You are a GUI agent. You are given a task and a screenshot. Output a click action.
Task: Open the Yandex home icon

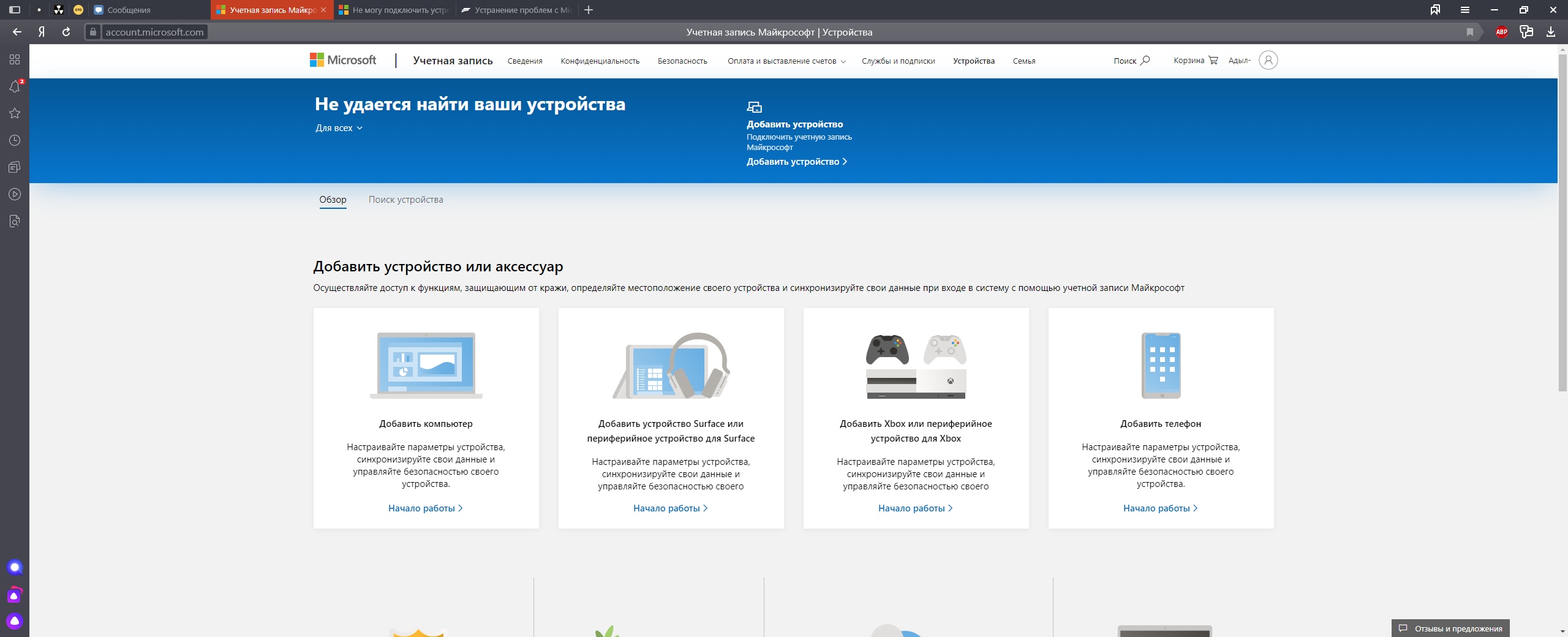click(x=42, y=32)
